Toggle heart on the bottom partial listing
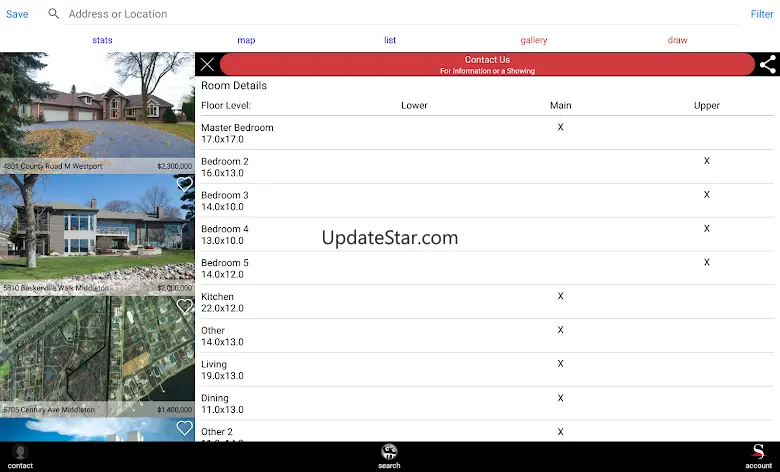This screenshot has width=780, height=472. [185, 428]
